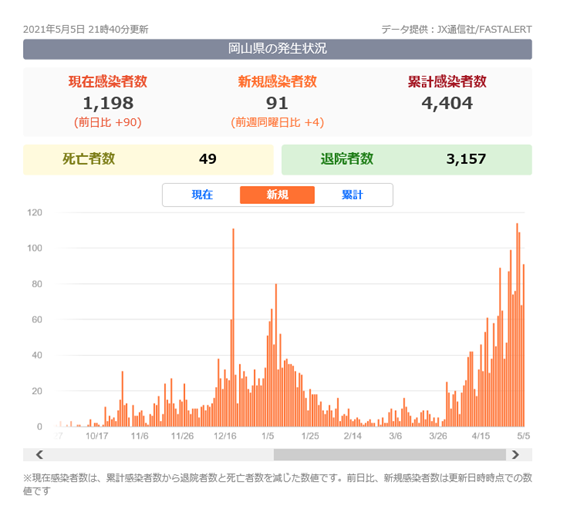
Task: Click the 3/26 x-axis date label
Action: tap(438, 436)
